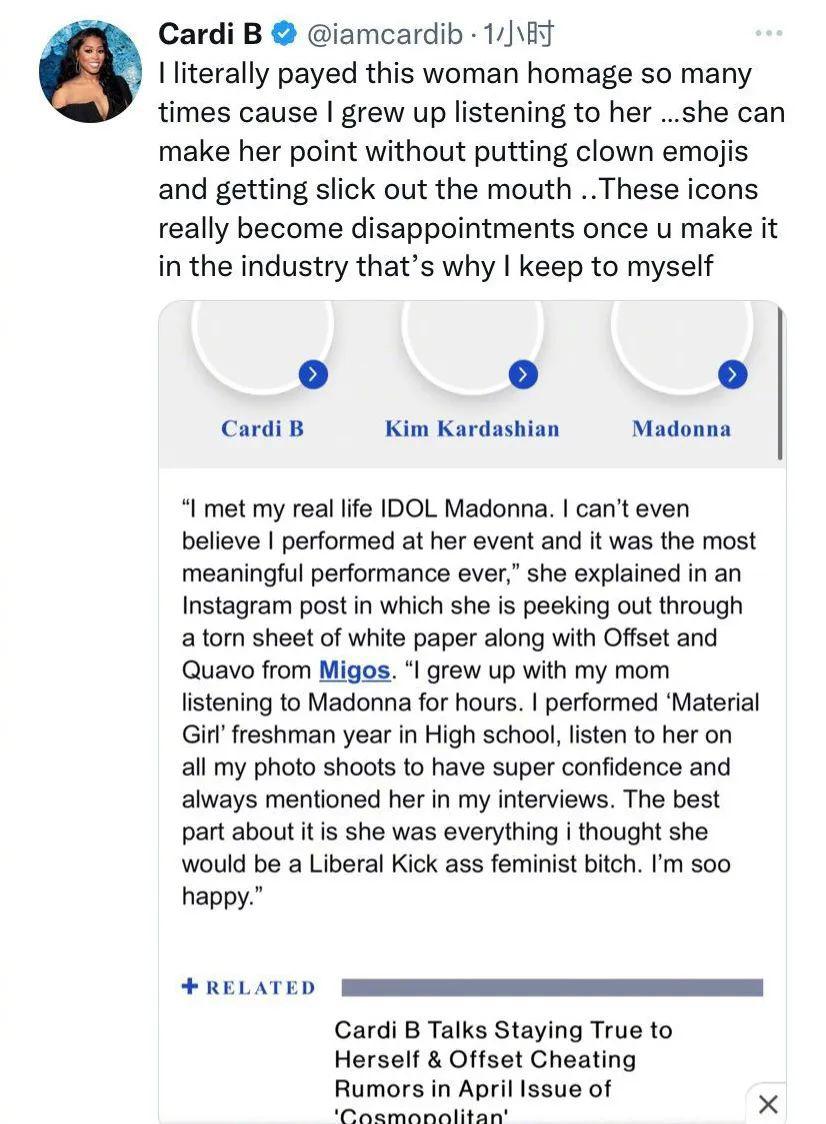Expand the plus icon beside RELATED
The width and height of the screenshot is (826, 1124).
pyautogui.click(x=189, y=986)
